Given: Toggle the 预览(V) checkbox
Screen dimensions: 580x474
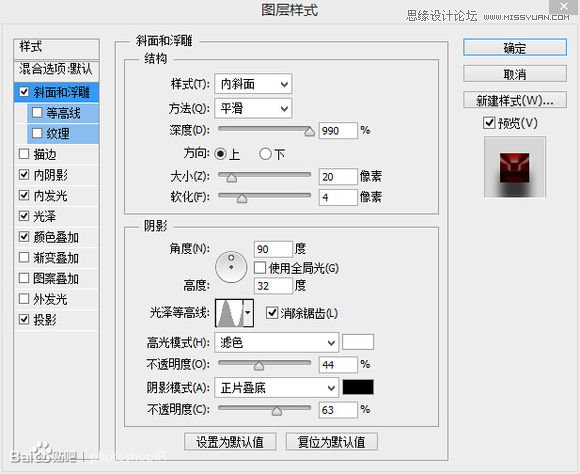Looking at the screenshot, I should [489, 123].
